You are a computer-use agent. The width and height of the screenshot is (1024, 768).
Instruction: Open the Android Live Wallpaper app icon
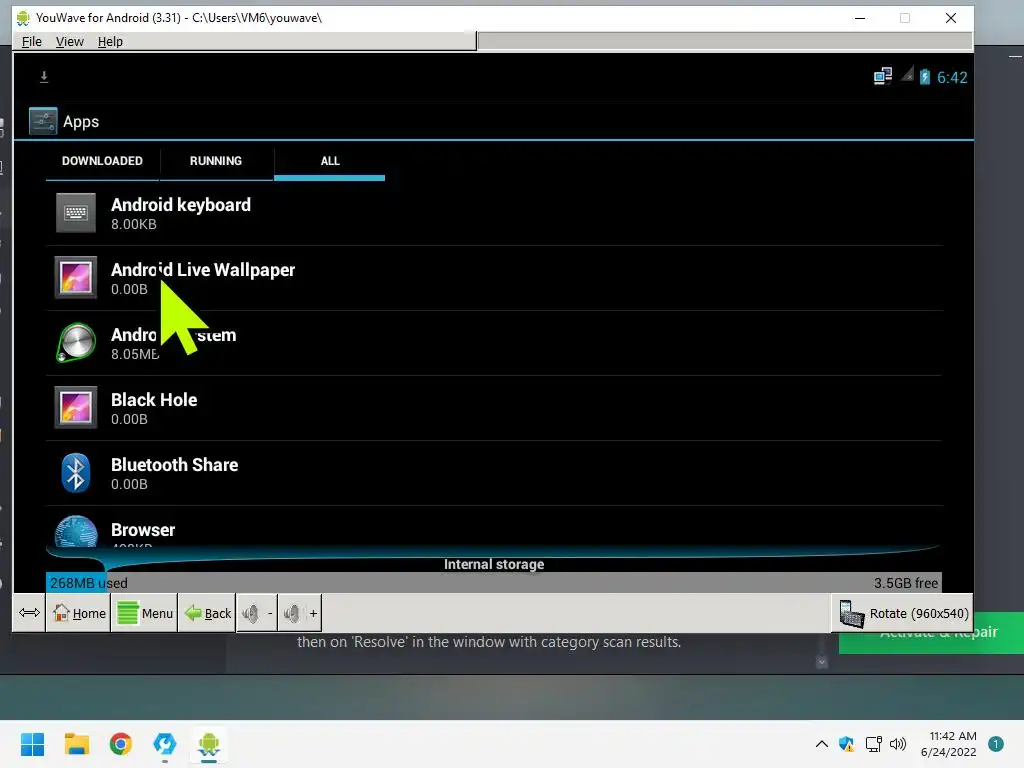[76, 278]
